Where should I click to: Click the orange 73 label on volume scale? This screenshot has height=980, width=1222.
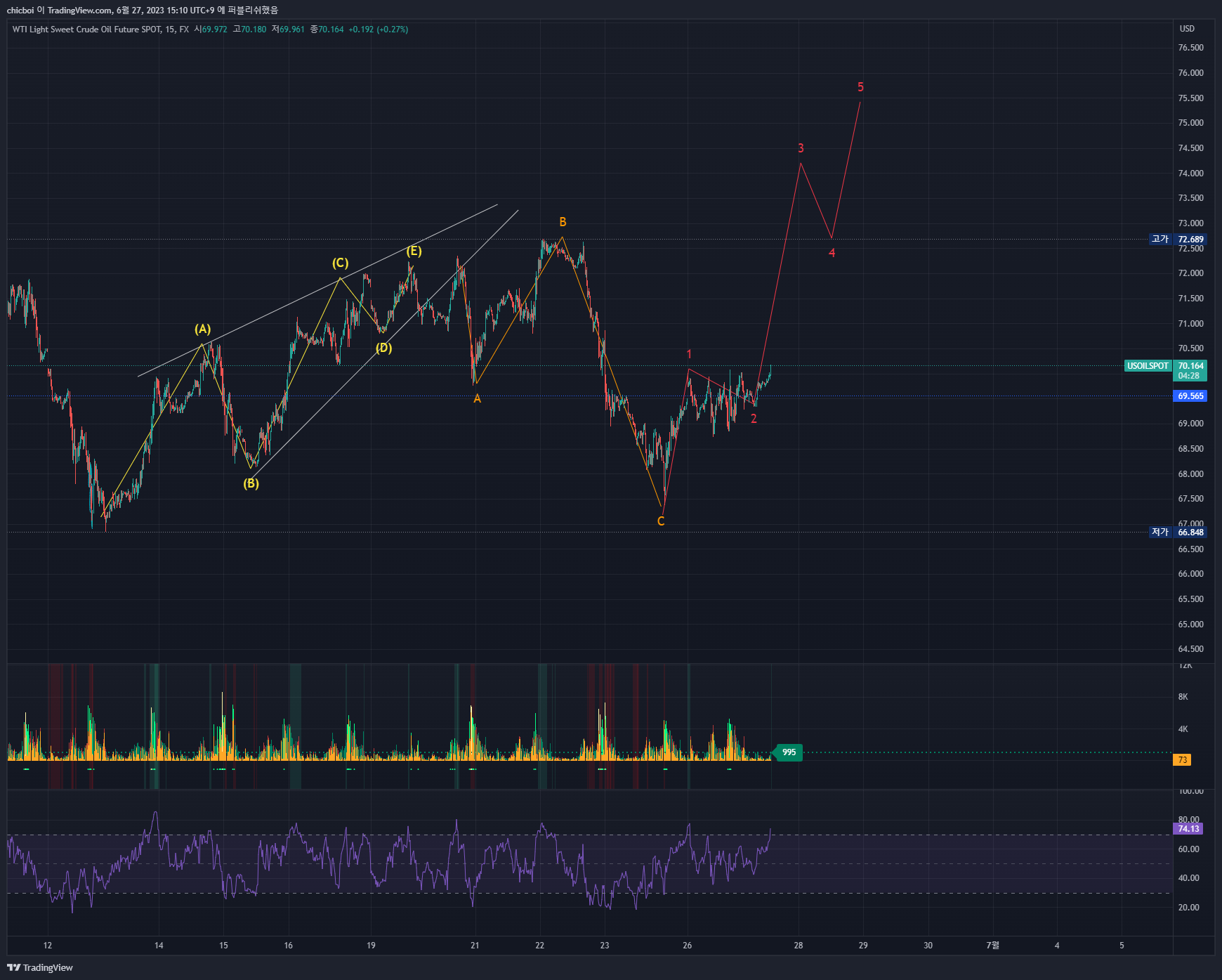click(x=1182, y=759)
